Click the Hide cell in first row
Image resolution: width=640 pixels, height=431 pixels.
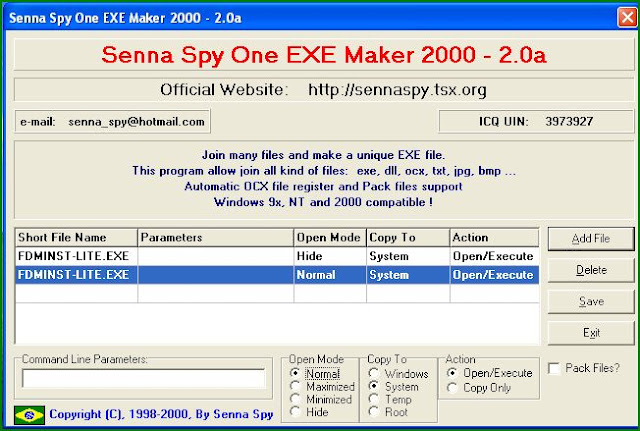coord(330,256)
